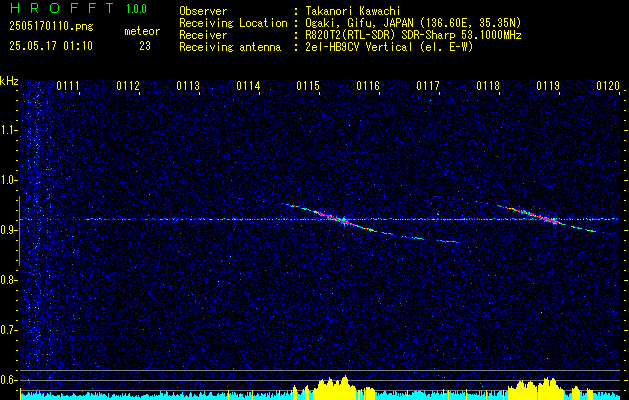Click the Receiver label
The width and height of the screenshot is (629, 400).
(x=203, y=35)
